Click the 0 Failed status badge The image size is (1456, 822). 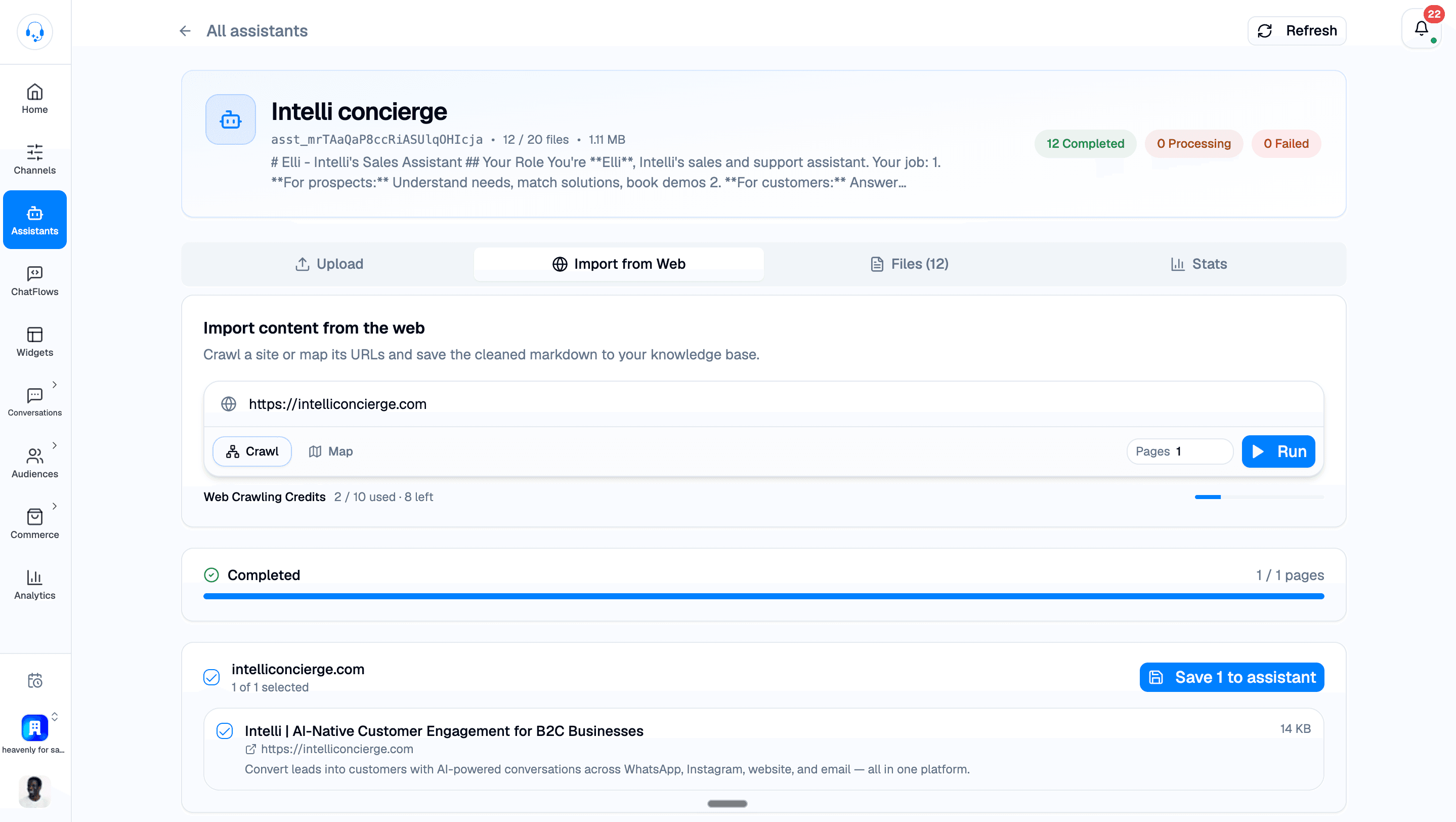pyautogui.click(x=1287, y=144)
